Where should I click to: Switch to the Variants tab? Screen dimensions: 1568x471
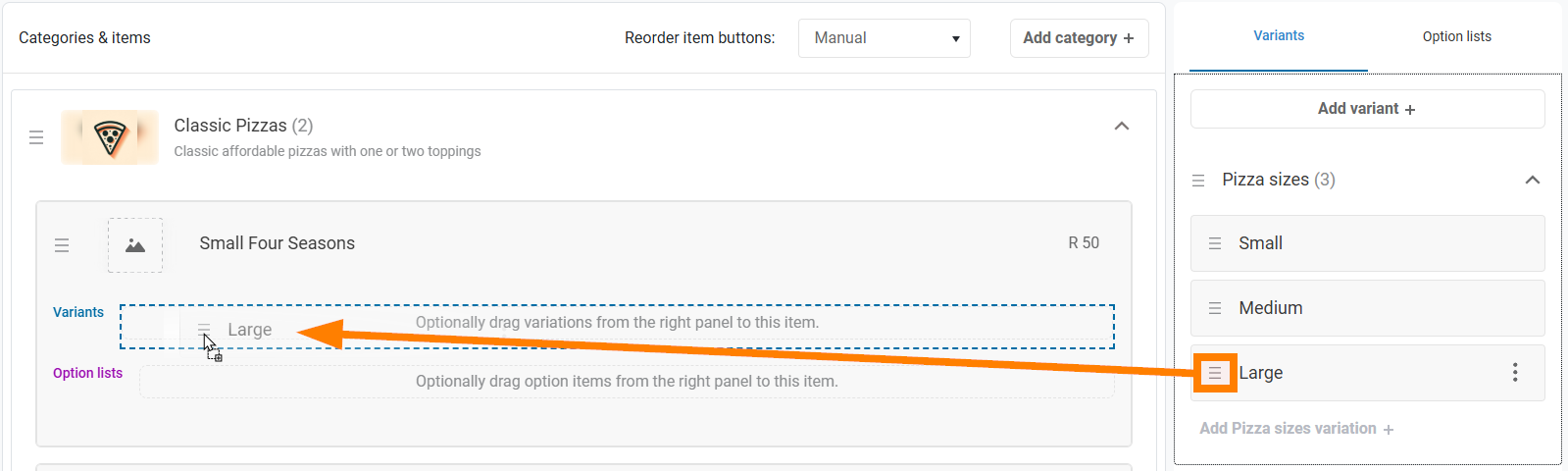(1279, 36)
